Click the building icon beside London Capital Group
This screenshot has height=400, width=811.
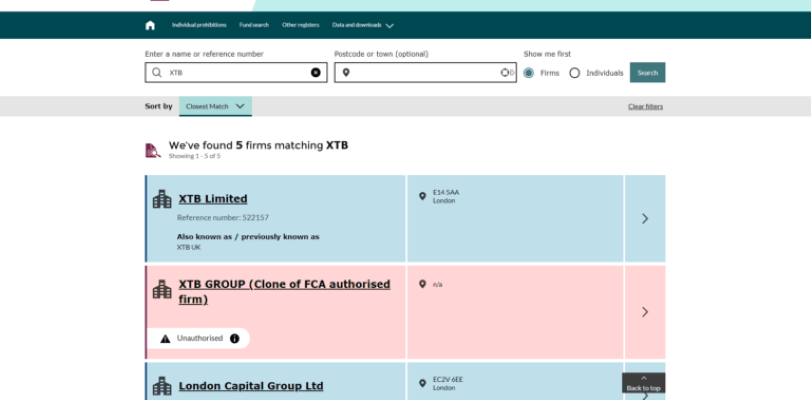(162, 386)
